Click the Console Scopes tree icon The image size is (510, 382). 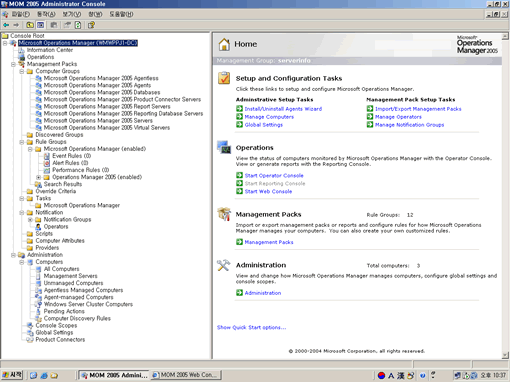pos(30,325)
